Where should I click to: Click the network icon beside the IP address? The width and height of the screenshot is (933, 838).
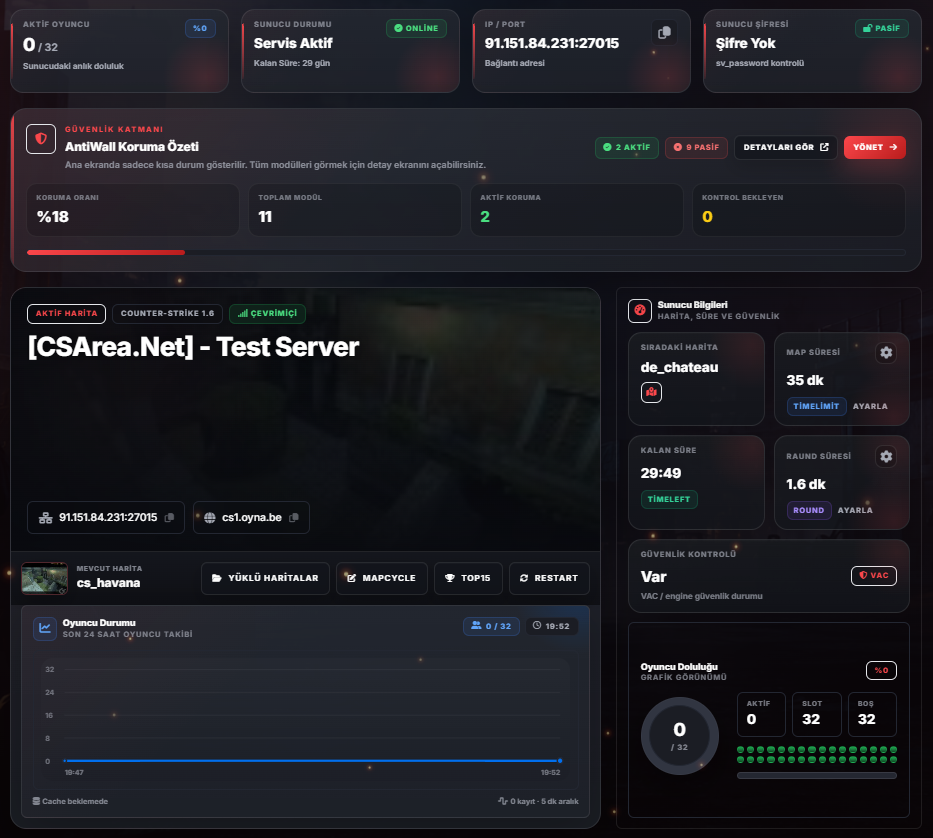[x=46, y=518]
